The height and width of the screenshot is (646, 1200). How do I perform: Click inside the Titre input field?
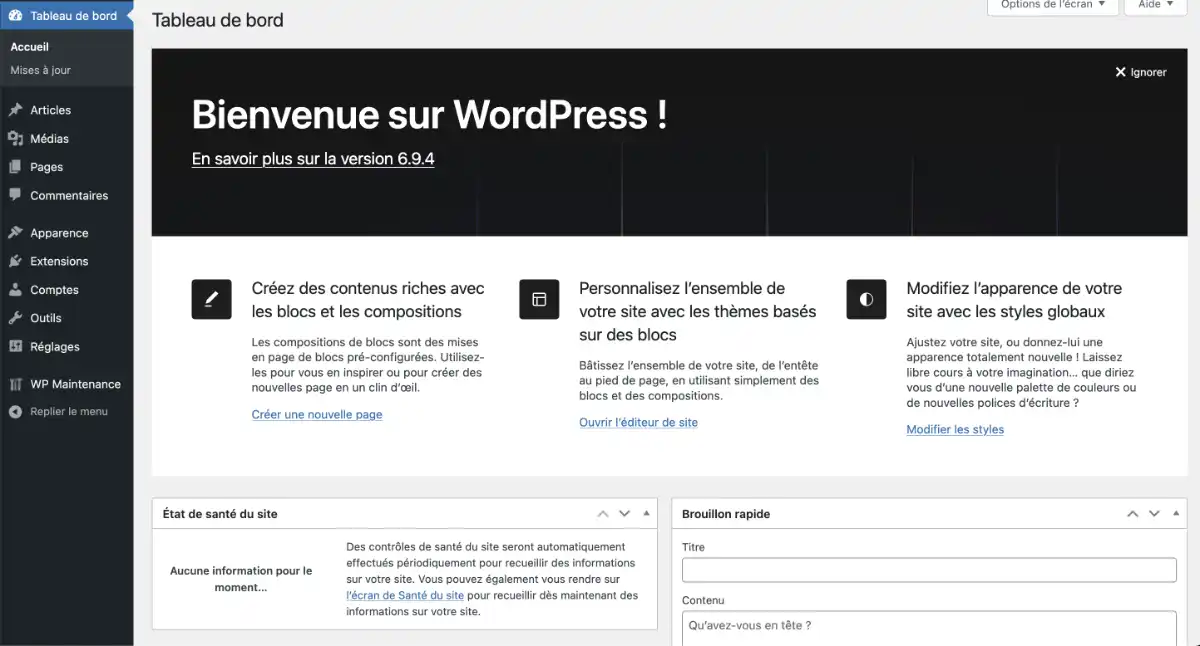928,570
